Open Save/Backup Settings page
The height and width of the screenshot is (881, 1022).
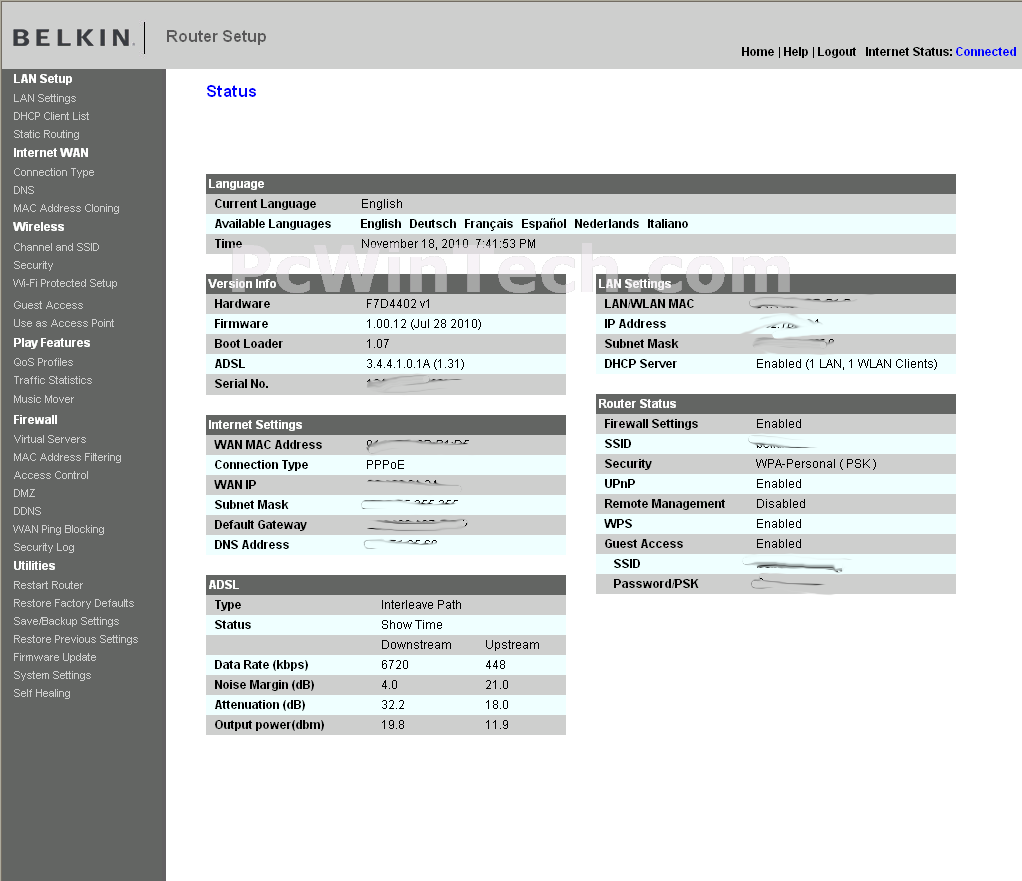[x=66, y=621]
